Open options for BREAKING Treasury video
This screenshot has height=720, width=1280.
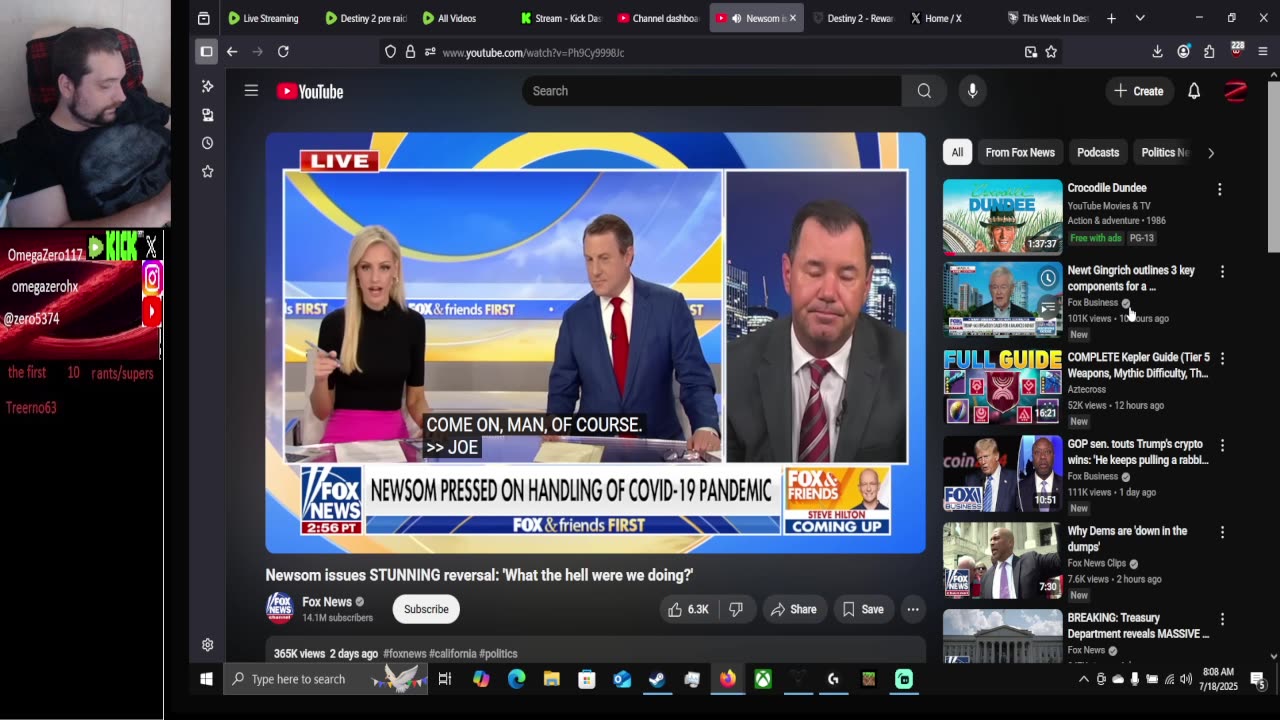click(x=1222, y=619)
